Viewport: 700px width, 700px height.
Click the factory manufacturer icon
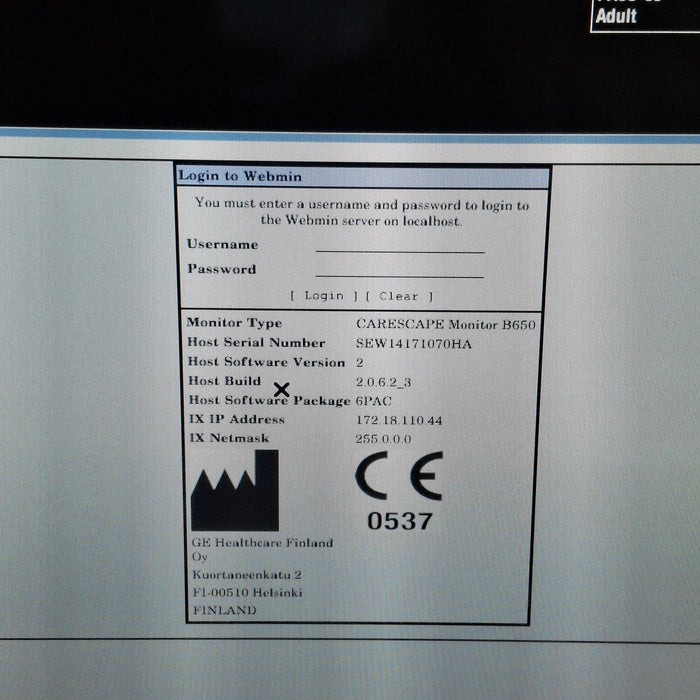(235, 491)
